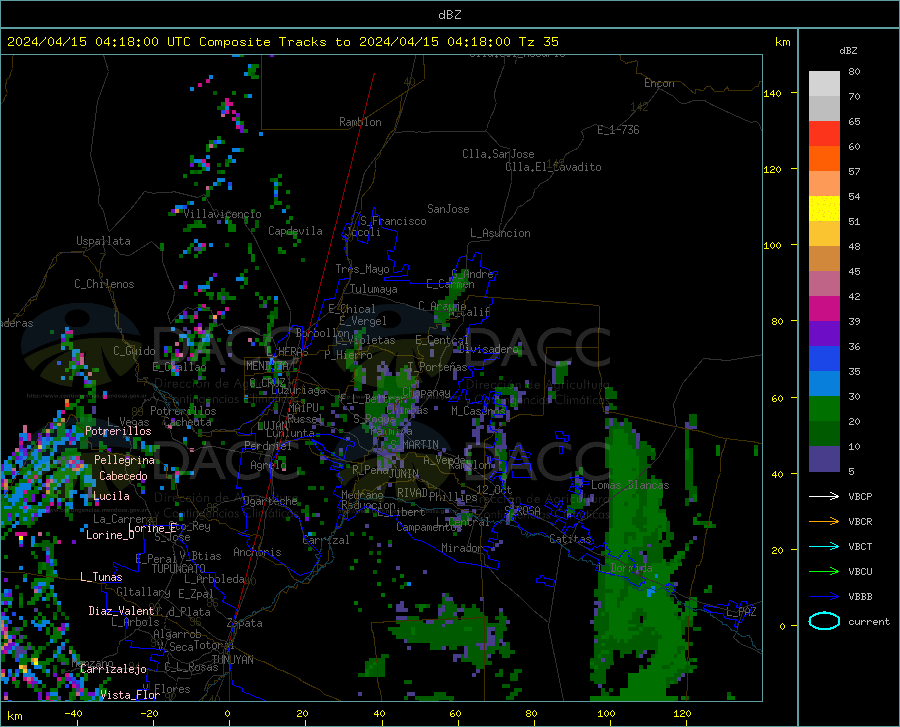Click the 'Tz 35' threshold text

539,42
